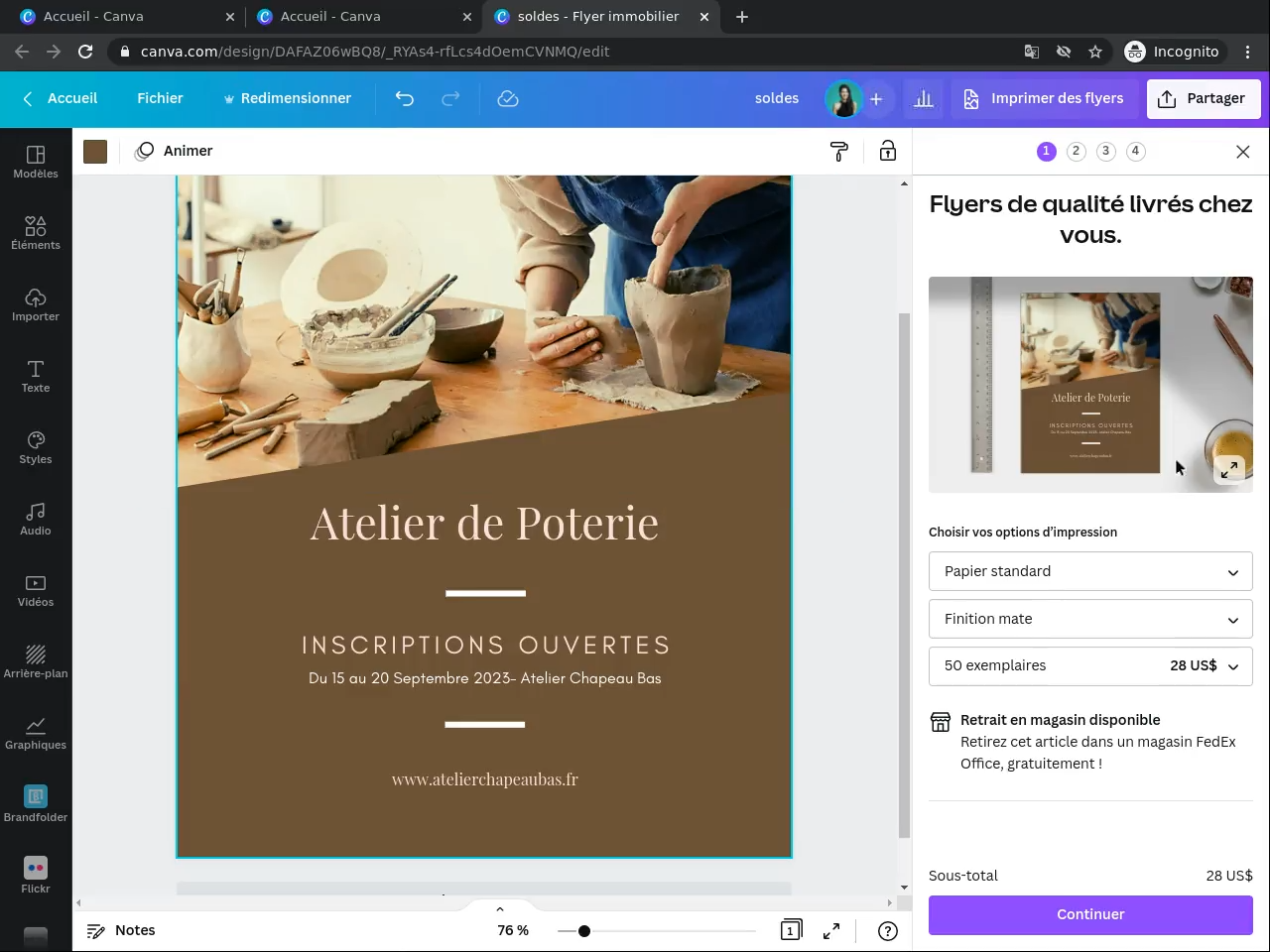This screenshot has width=1270, height=952.
Task: Select the Atelier de Poterie heading
Action: [x=484, y=523]
